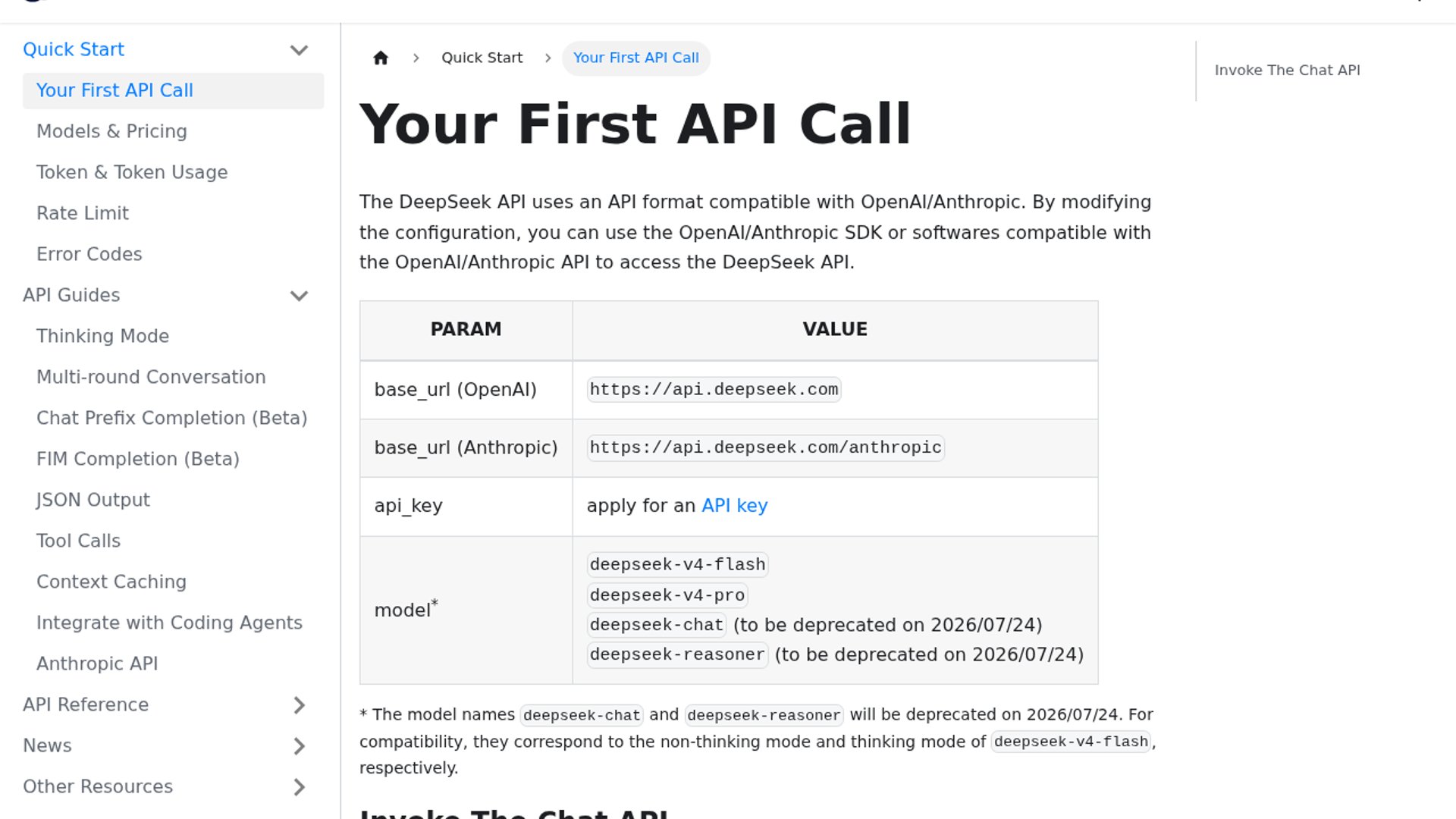The height and width of the screenshot is (819, 1456).
Task: Open Chat Prefix Completion (Beta) guide
Action: 171,418
